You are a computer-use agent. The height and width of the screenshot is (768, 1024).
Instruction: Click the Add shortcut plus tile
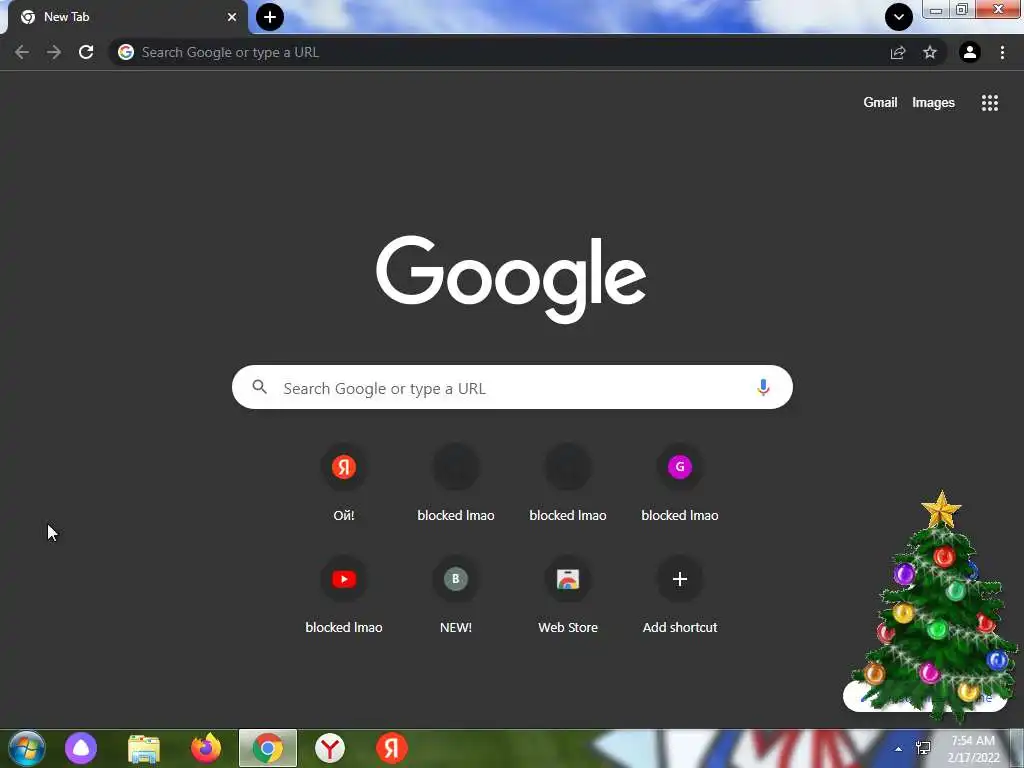679,596
